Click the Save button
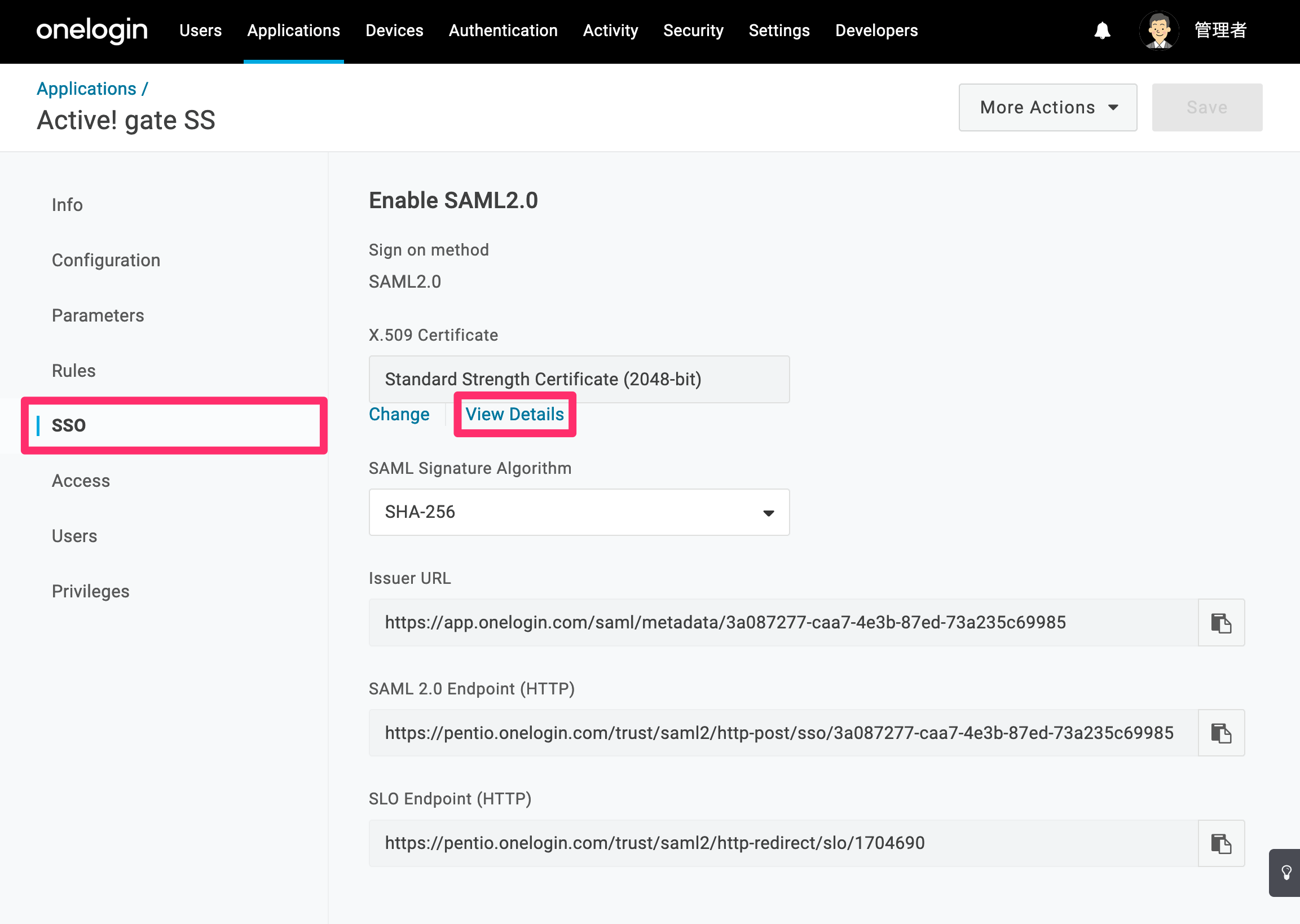1300x924 pixels. click(x=1207, y=108)
